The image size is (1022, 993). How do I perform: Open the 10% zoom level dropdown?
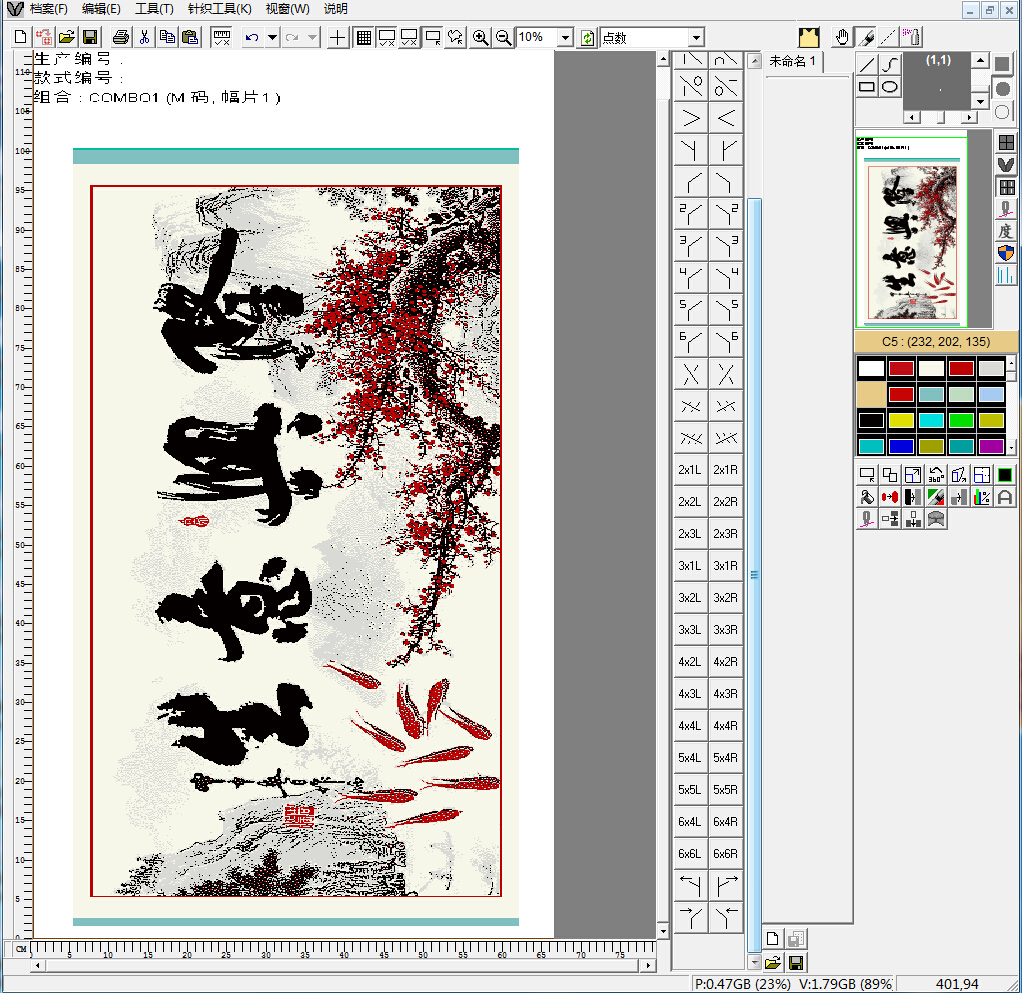click(x=565, y=37)
